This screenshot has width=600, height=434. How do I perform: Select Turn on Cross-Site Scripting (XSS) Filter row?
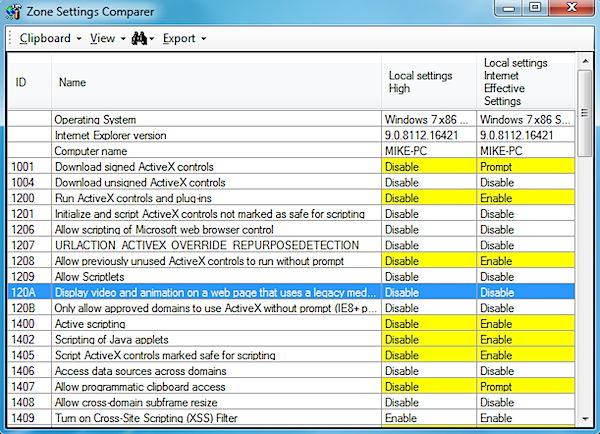coord(291,418)
